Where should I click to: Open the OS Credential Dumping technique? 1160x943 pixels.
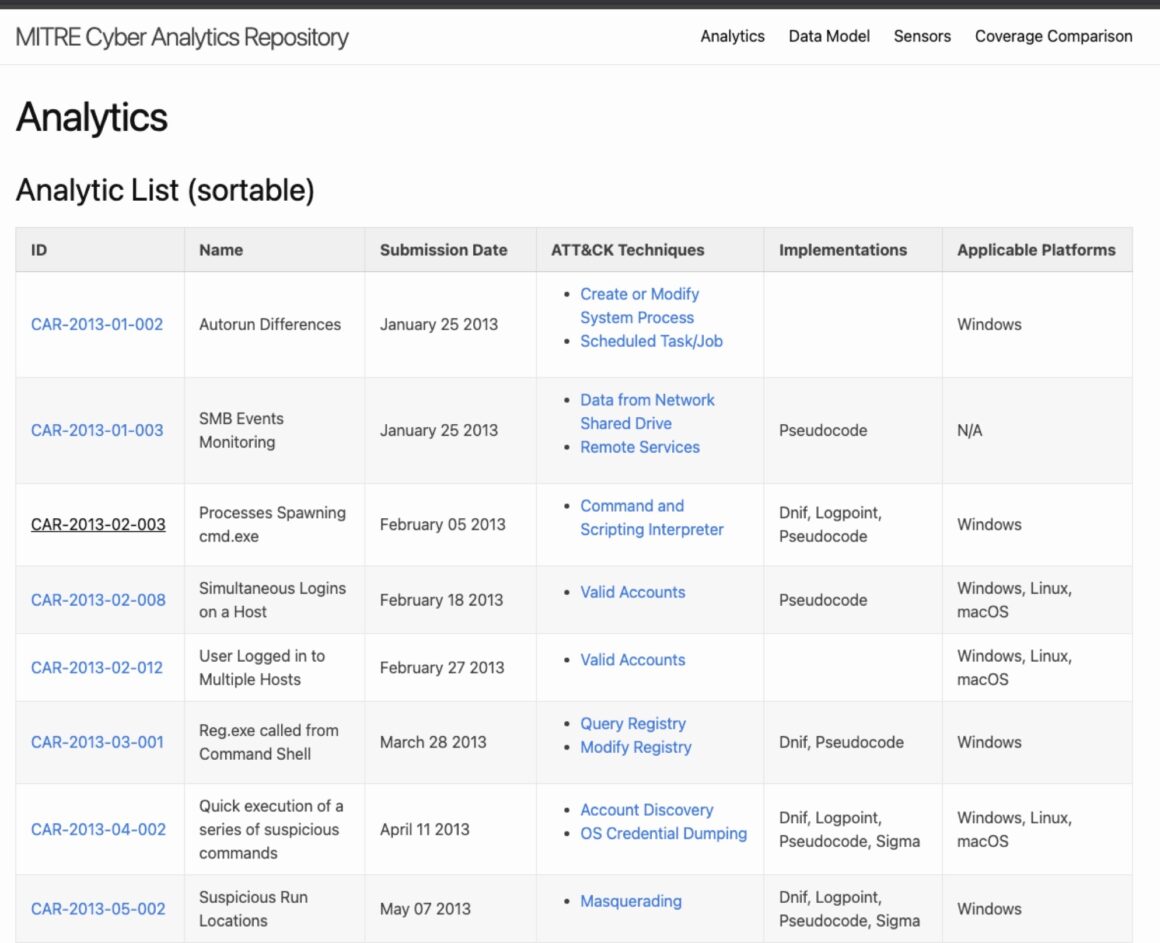click(663, 833)
